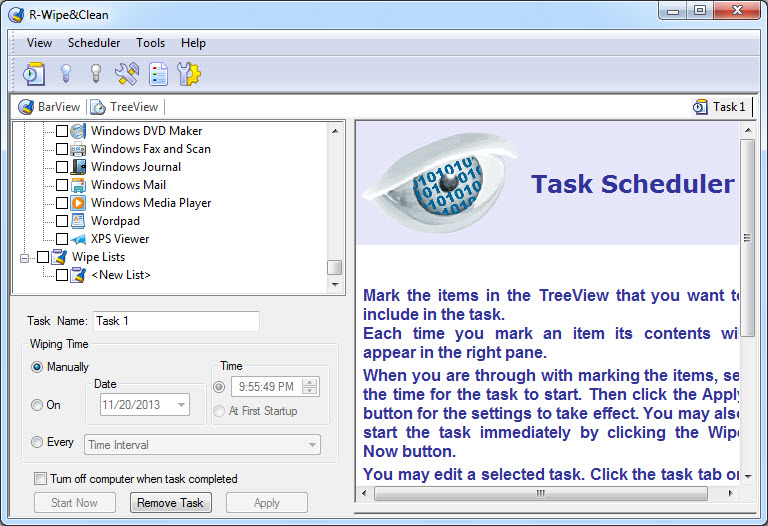
Task: Check the Wordpad checkbox
Action: [62, 221]
